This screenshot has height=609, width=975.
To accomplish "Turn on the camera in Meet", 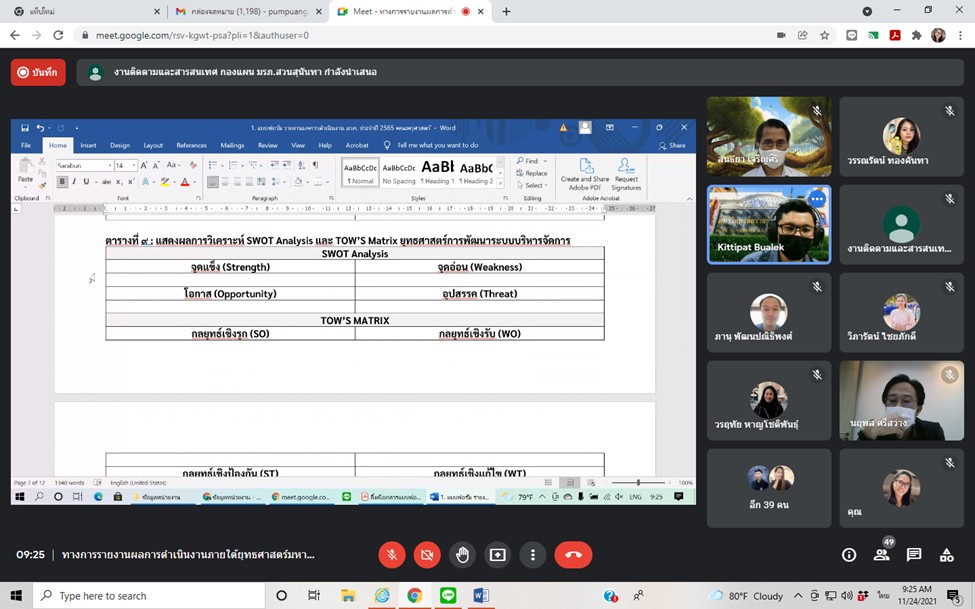I will (427, 554).
